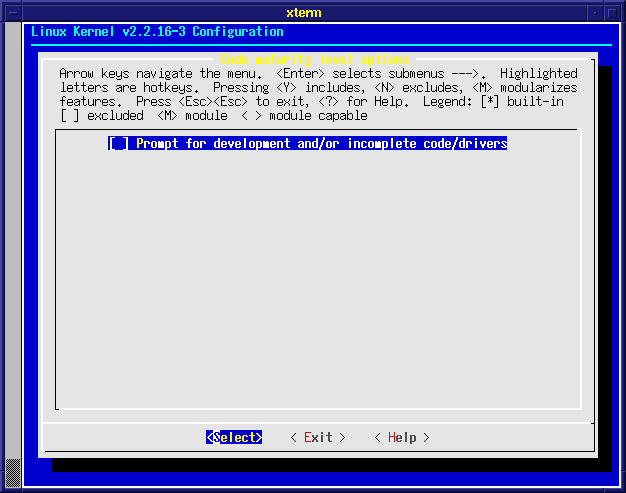
Task: Click the empty area inside the menu list box
Action: pos(318,280)
